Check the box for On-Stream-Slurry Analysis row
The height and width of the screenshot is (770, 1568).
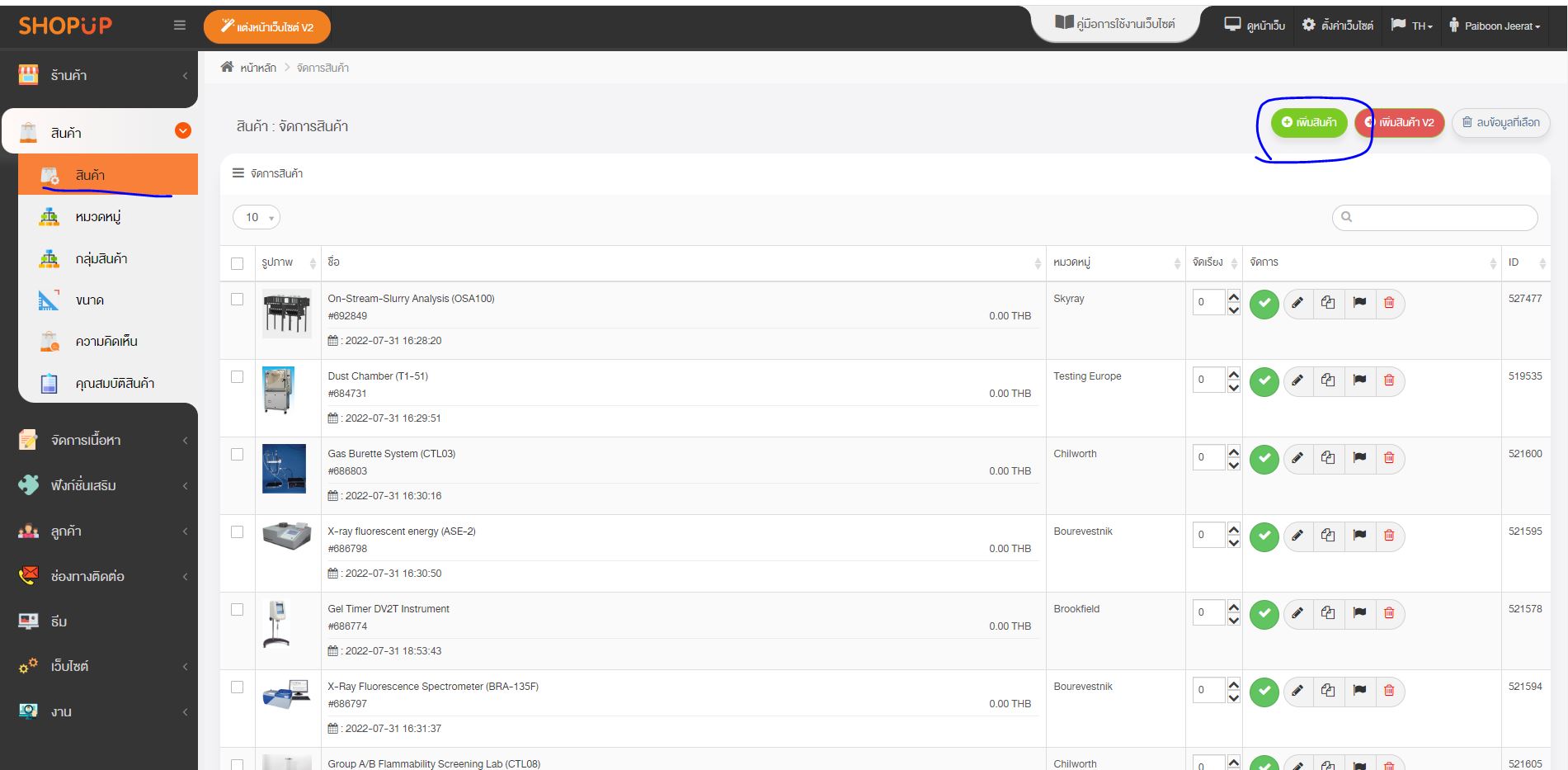pos(238,300)
